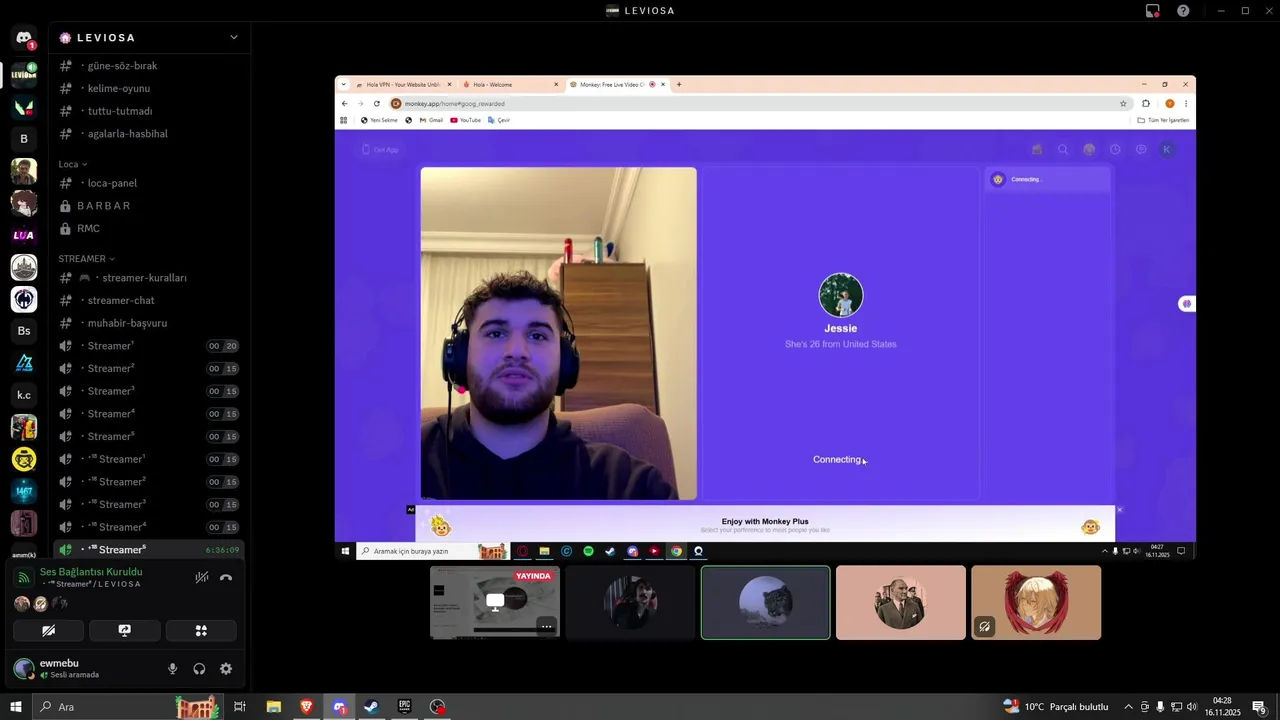
Task: Expand the LEVIOSA server dropdown menu
Action: pos(233,37)
